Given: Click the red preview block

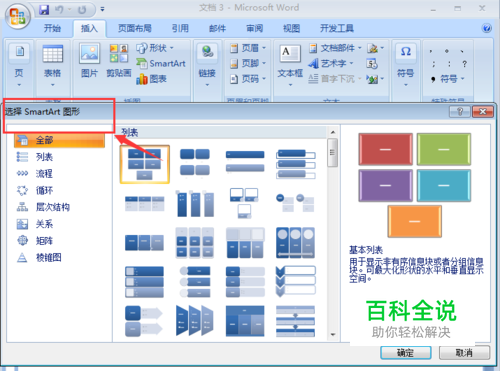Looking at the screenshot, I should coord(385,149).
